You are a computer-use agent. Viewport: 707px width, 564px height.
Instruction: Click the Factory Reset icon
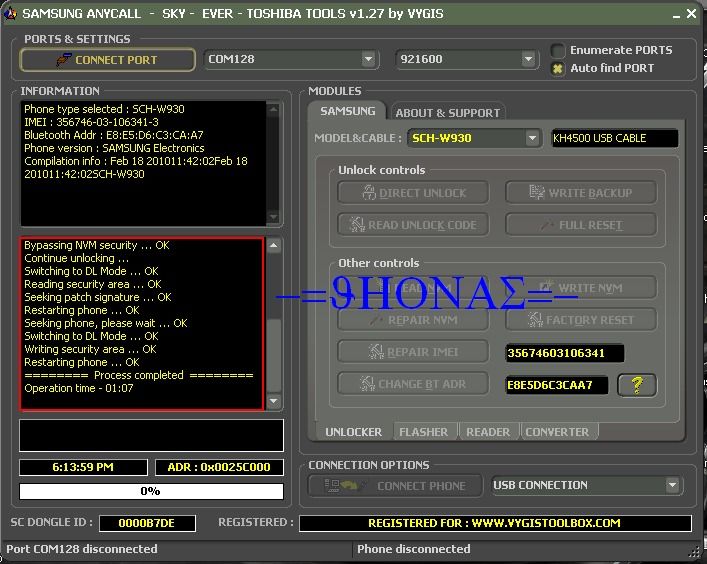click(x=535, y=320)
